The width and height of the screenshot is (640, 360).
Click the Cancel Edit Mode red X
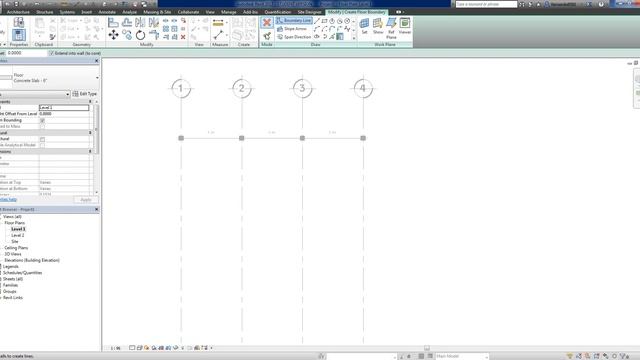click(267, 23)
